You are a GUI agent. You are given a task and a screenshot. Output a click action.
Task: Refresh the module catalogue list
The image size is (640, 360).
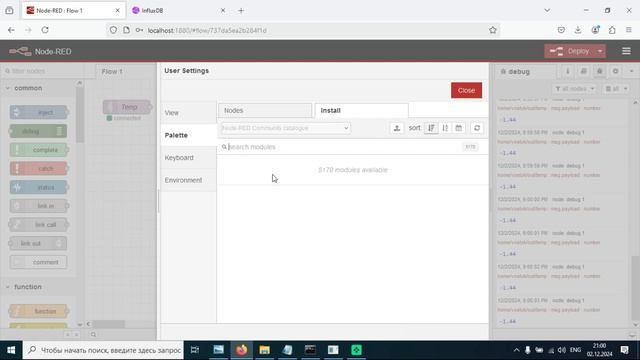(477, 128)
